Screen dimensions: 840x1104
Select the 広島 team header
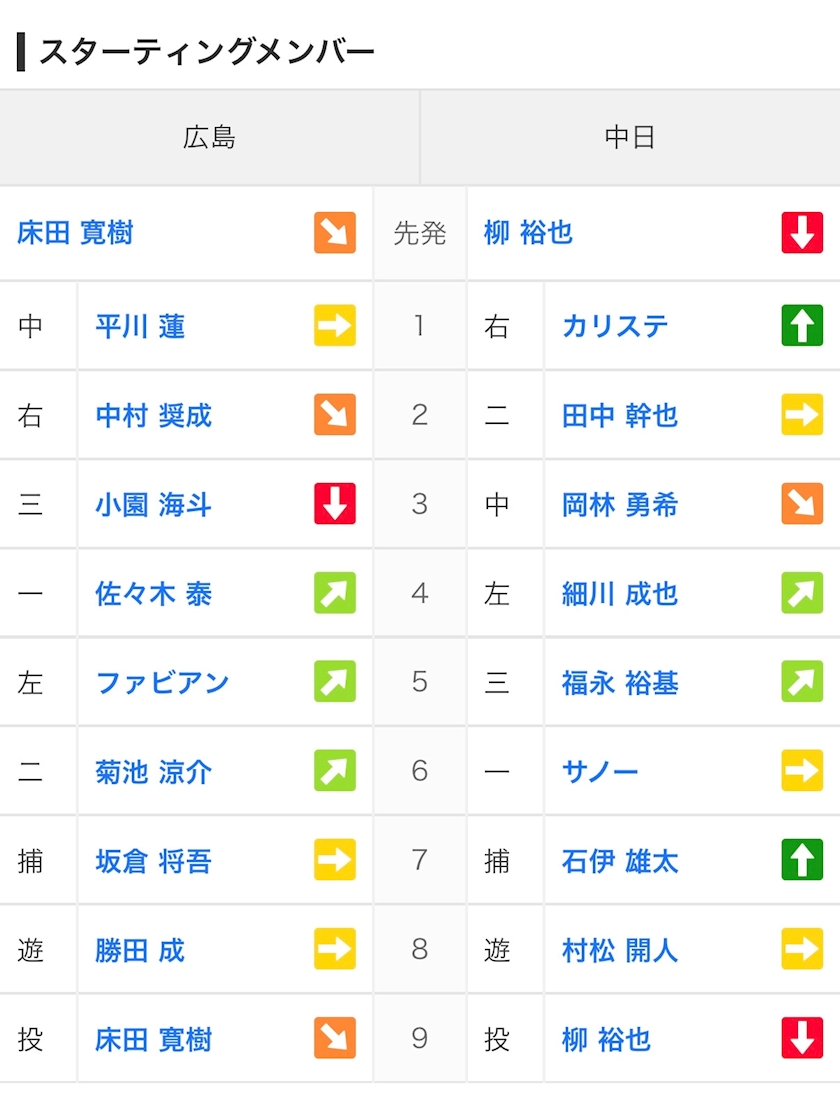point(209,137)
